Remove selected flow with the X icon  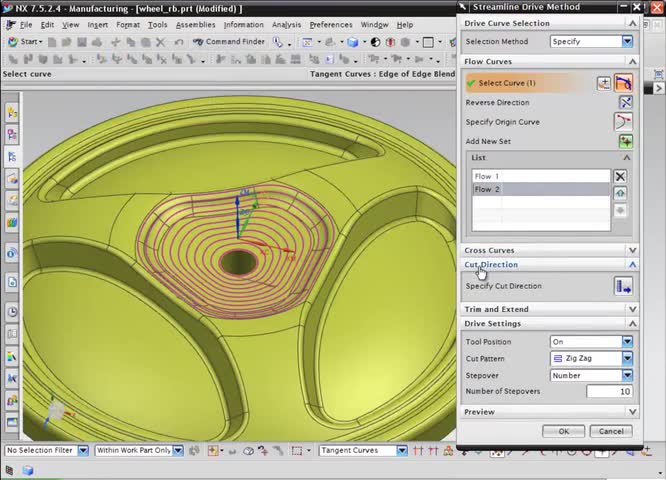(x=620, y=176)
